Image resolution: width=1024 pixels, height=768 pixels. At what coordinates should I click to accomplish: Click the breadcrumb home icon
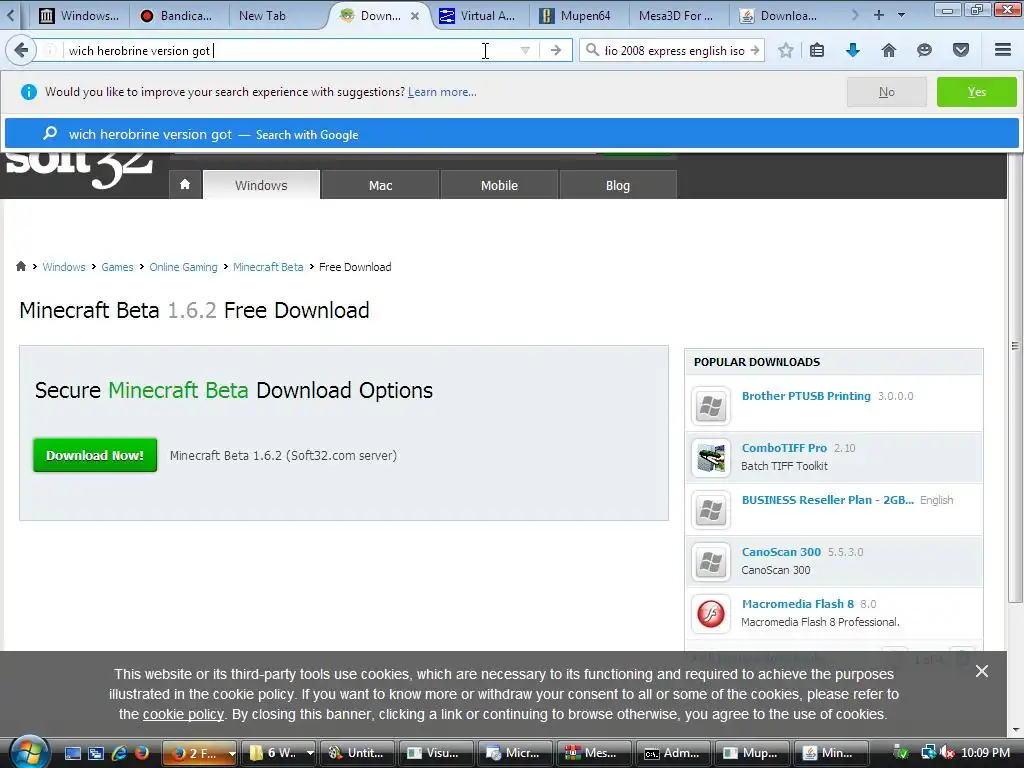pos(21,266)
